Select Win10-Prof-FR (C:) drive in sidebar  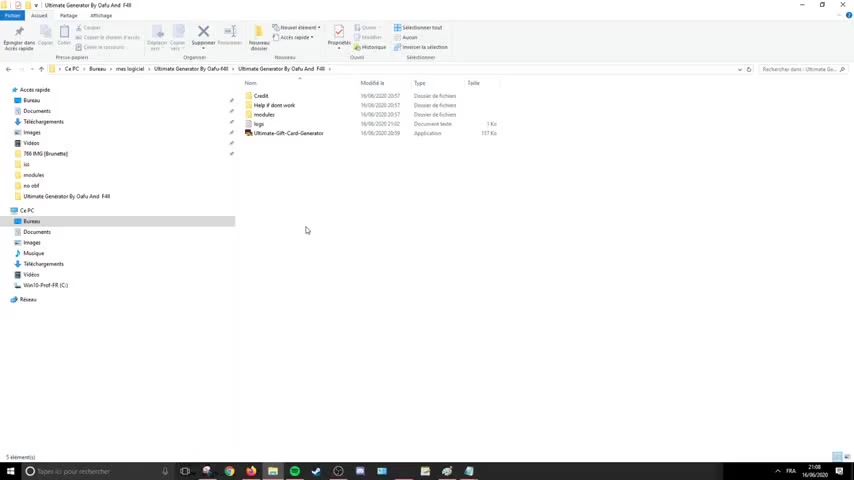pyautogui.click(x=45, y=285)
